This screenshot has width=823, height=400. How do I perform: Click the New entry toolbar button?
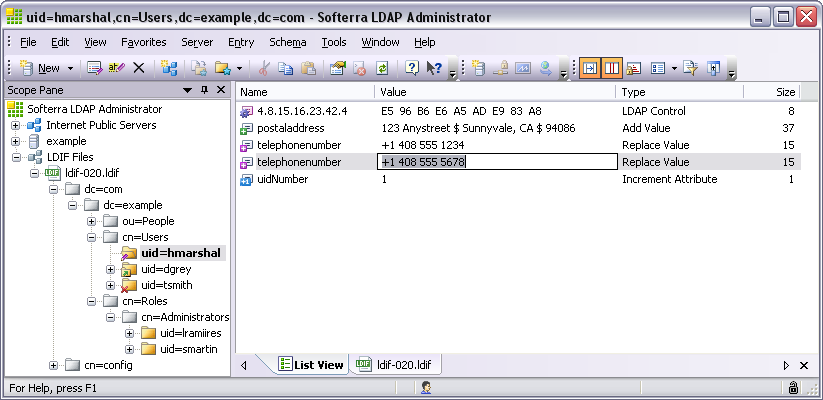pos(40,68)
